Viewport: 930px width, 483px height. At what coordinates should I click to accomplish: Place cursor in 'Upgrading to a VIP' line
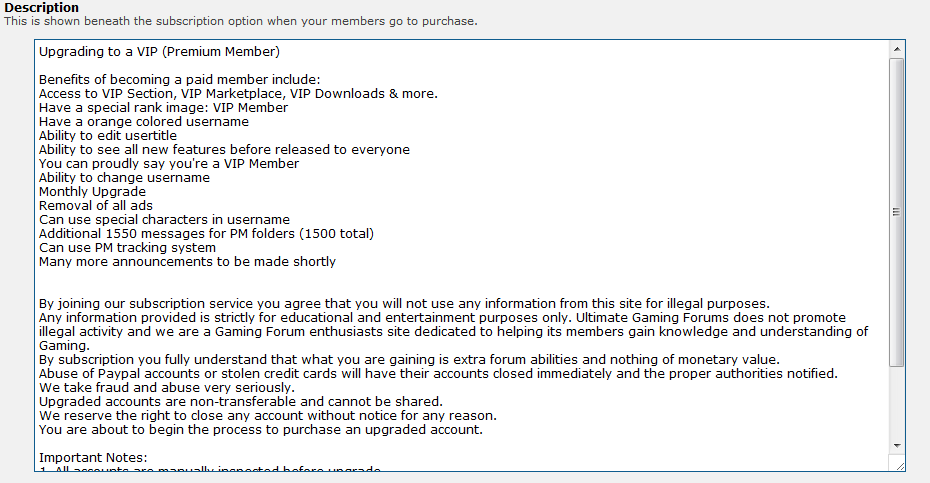(x=159, y=52)
